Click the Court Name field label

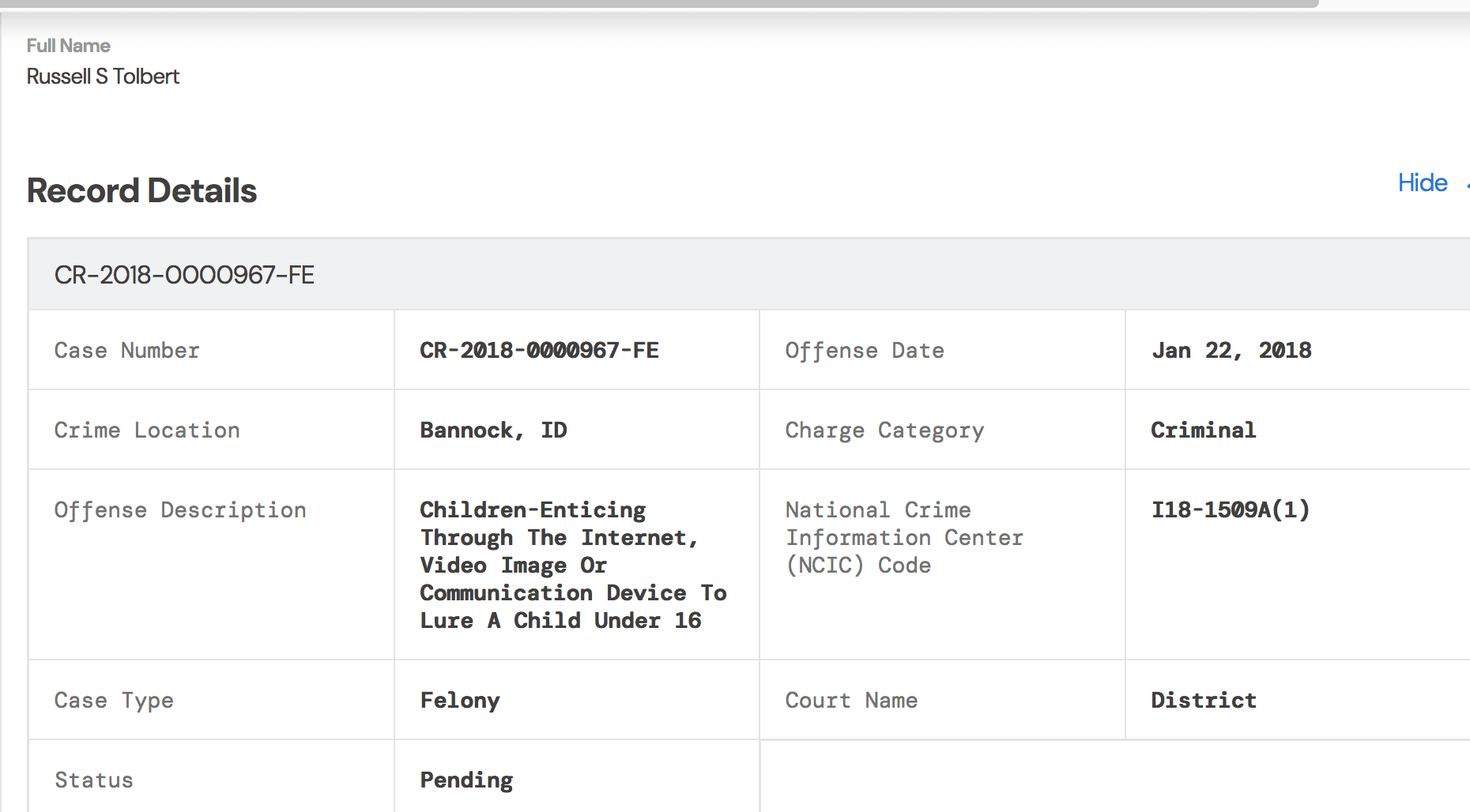[x=851, y=701]
